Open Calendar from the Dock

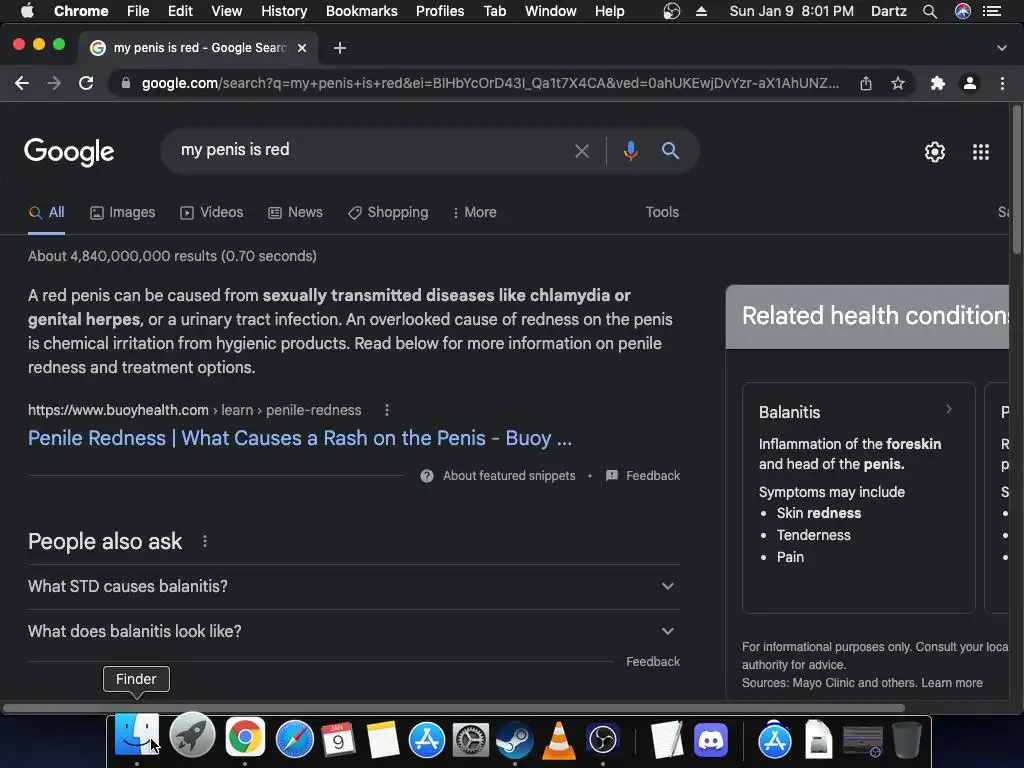tap(338, 739)
